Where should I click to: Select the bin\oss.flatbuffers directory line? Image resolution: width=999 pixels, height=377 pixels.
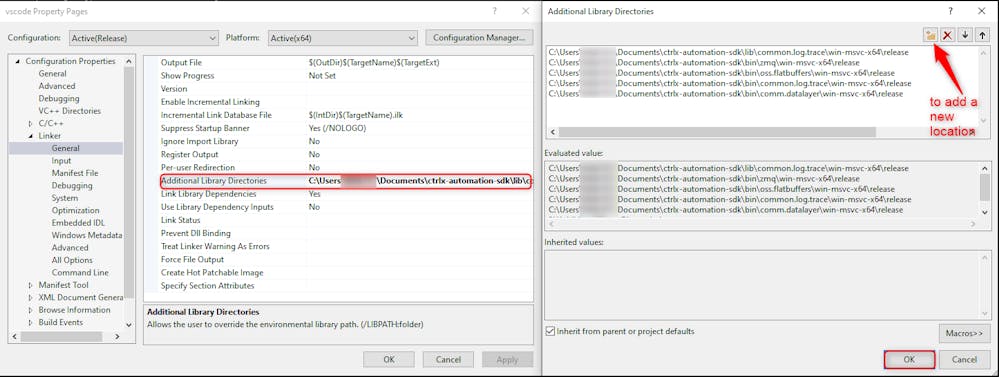tap(721, 73)
